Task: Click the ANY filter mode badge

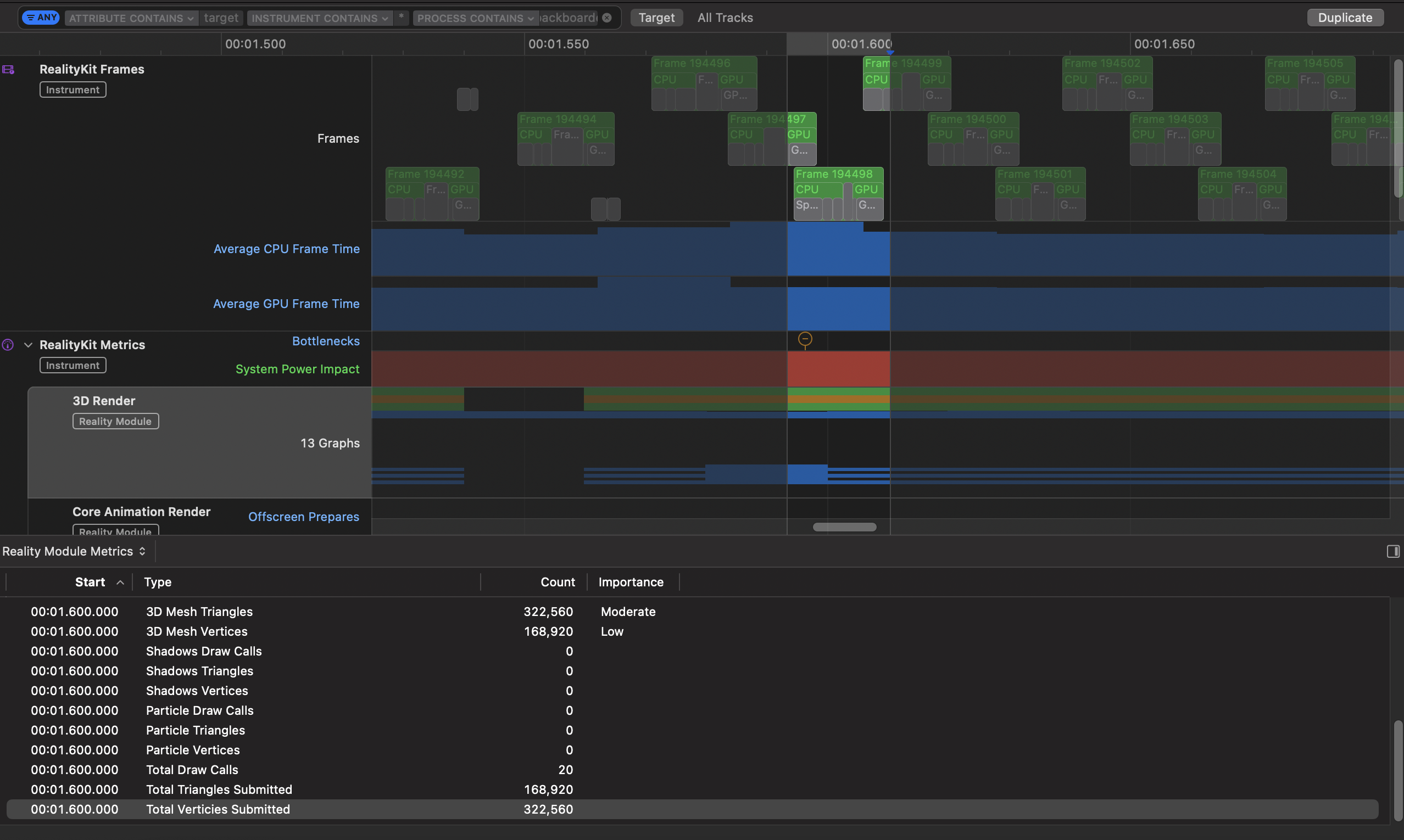Action: click(41, 18)
